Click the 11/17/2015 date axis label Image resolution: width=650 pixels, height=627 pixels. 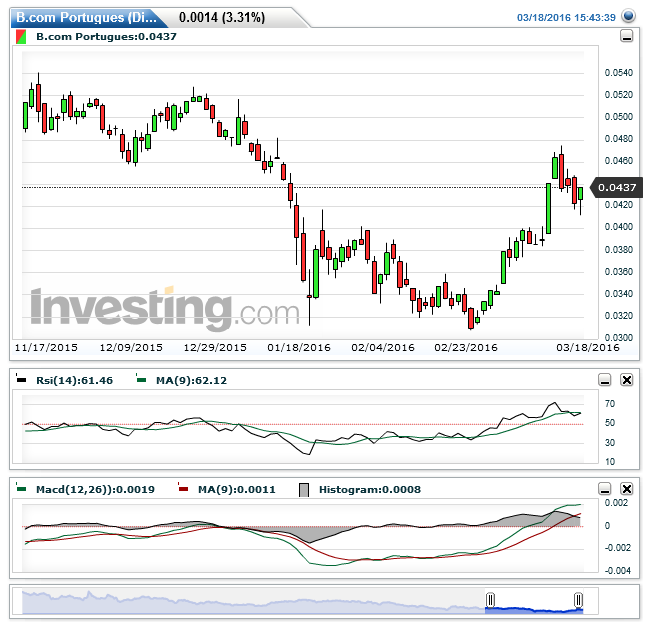[46, 347]
